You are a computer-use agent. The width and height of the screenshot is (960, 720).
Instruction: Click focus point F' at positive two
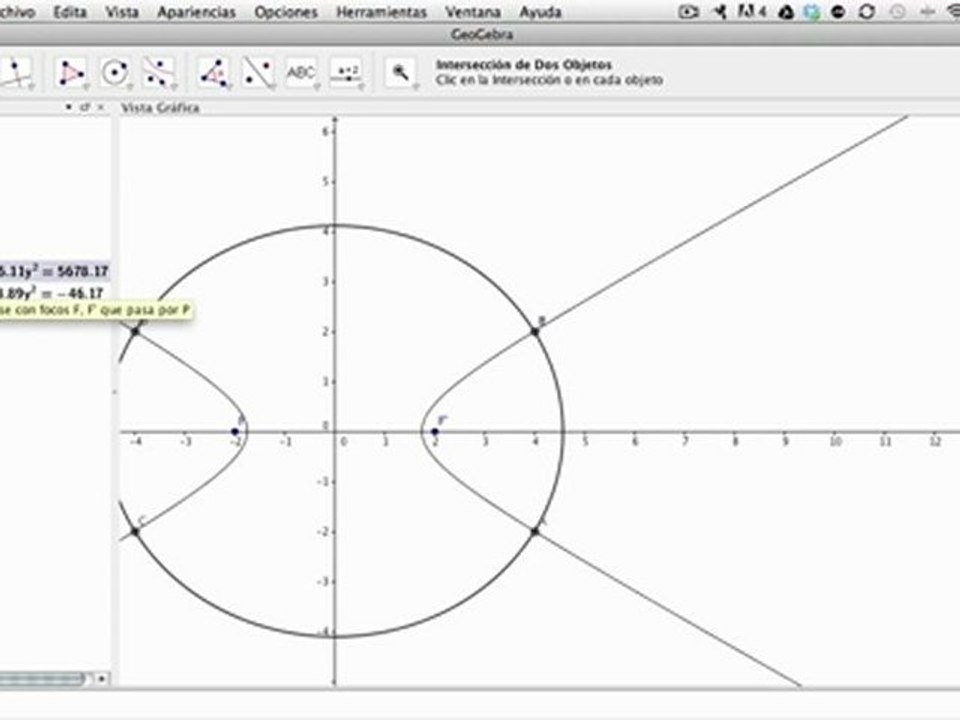pyautogui.click(x=435, y=432)
